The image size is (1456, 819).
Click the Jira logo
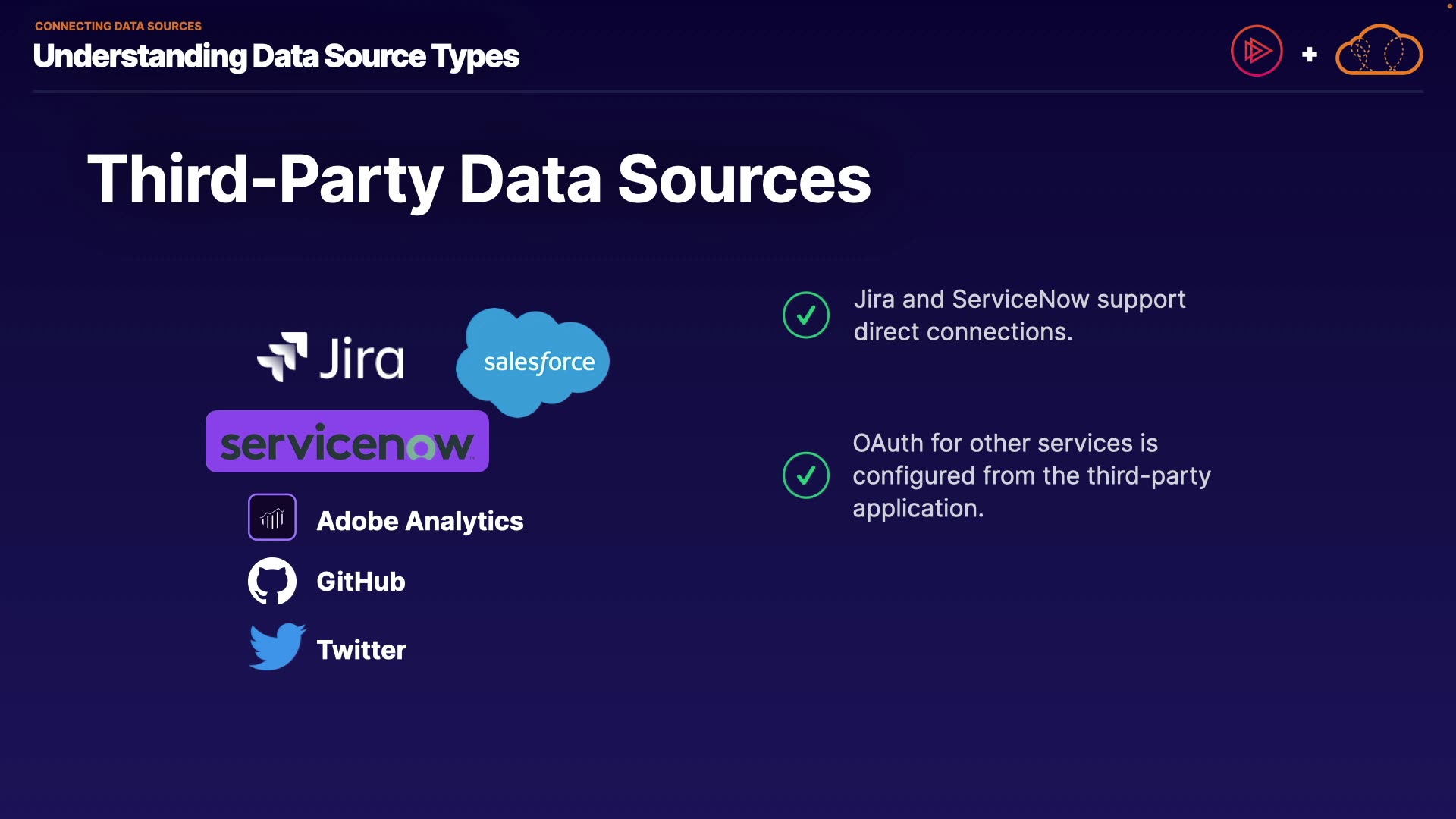click(331, 357)
